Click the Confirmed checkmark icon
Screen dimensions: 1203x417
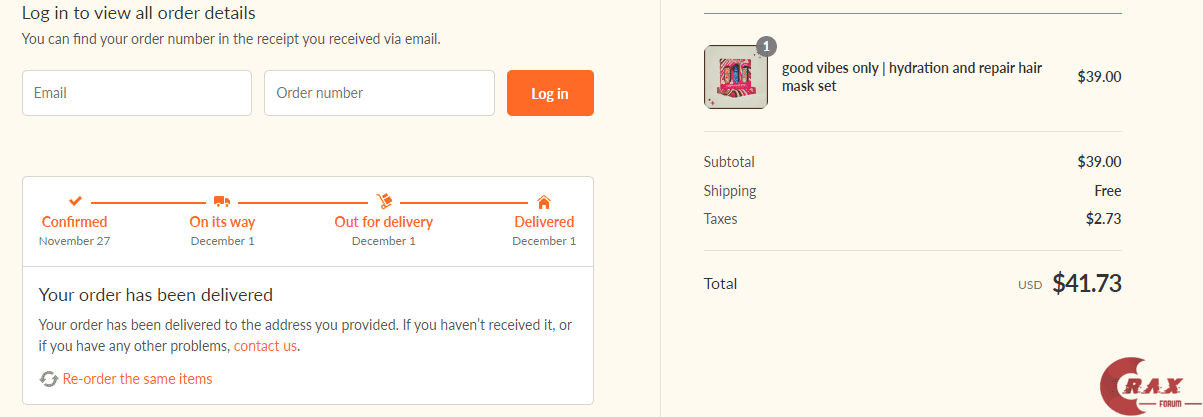(x=75, y=201)
